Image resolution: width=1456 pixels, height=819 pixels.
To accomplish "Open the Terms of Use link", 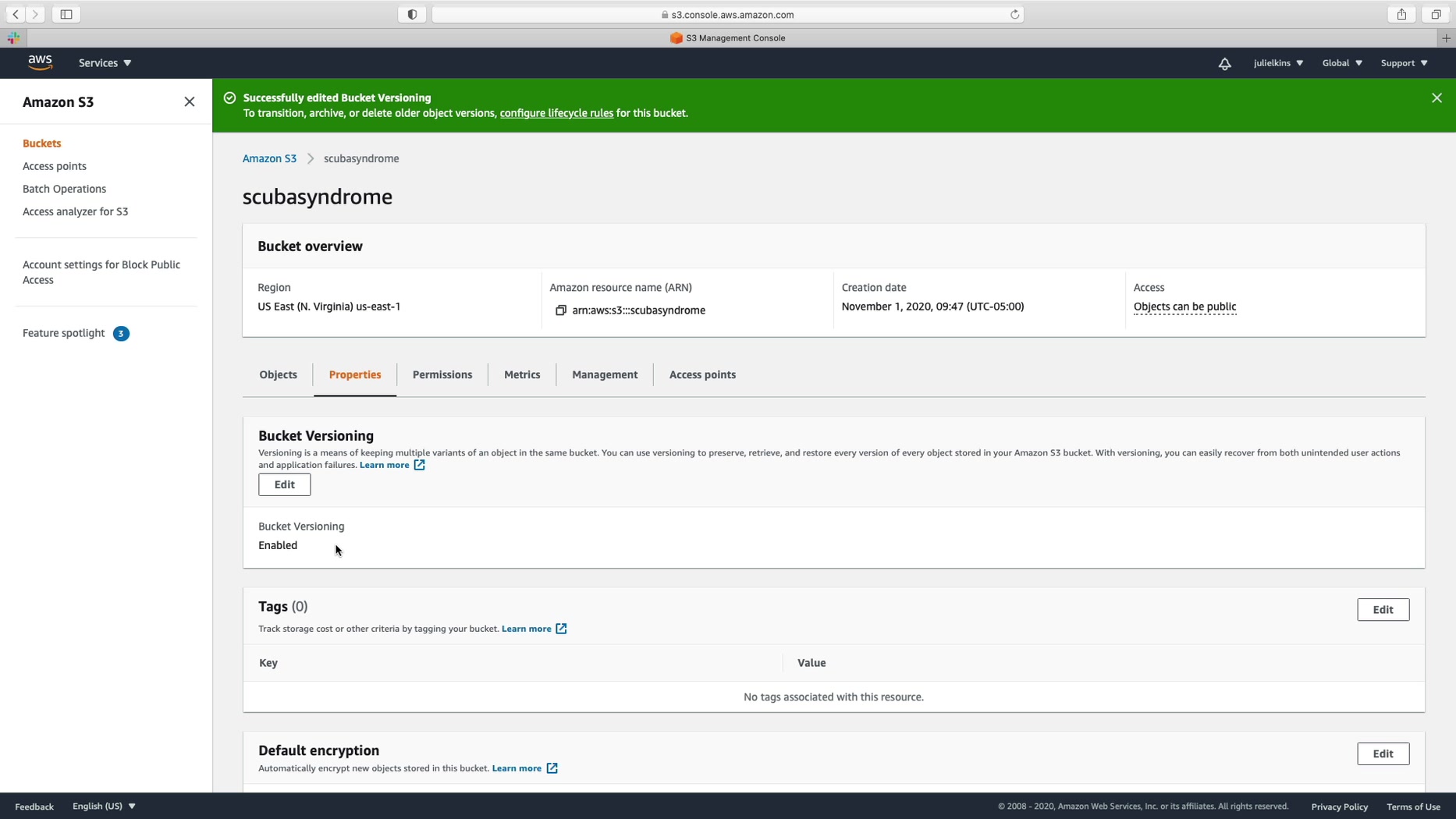I will (x=1413, y=807).
